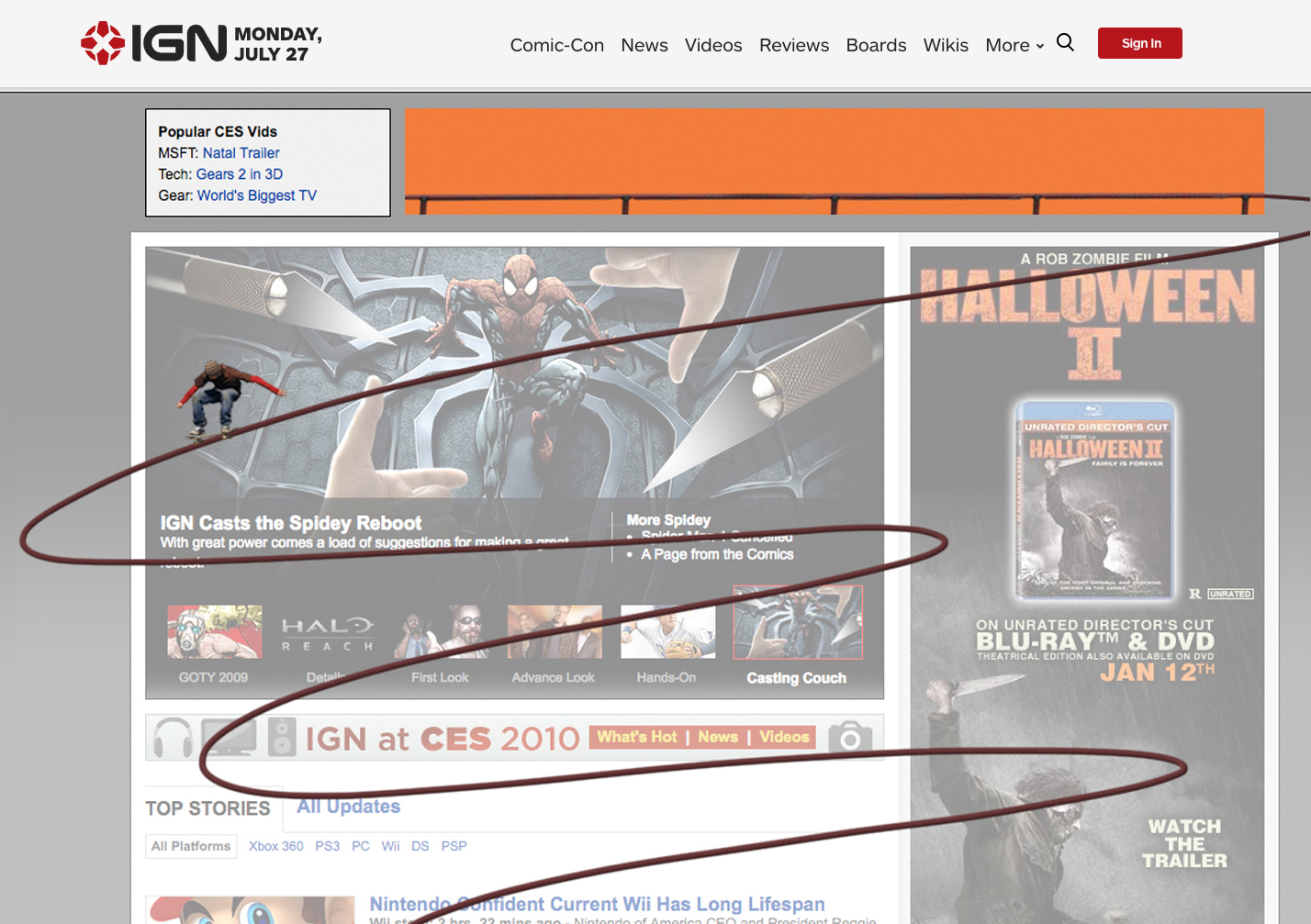Image resolution: width=1311 pixels, height=924 pixels.
Task: Filter stories by DS
Action: (420, 846)
